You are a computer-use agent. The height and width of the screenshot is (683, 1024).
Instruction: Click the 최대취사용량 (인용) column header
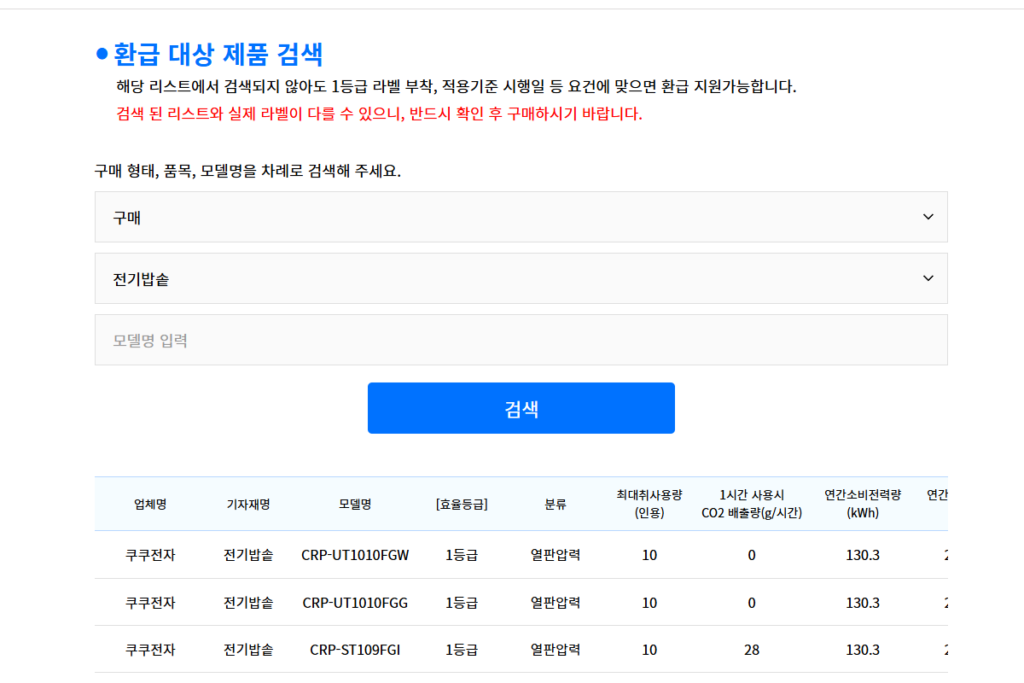click(x=649, y=504)
